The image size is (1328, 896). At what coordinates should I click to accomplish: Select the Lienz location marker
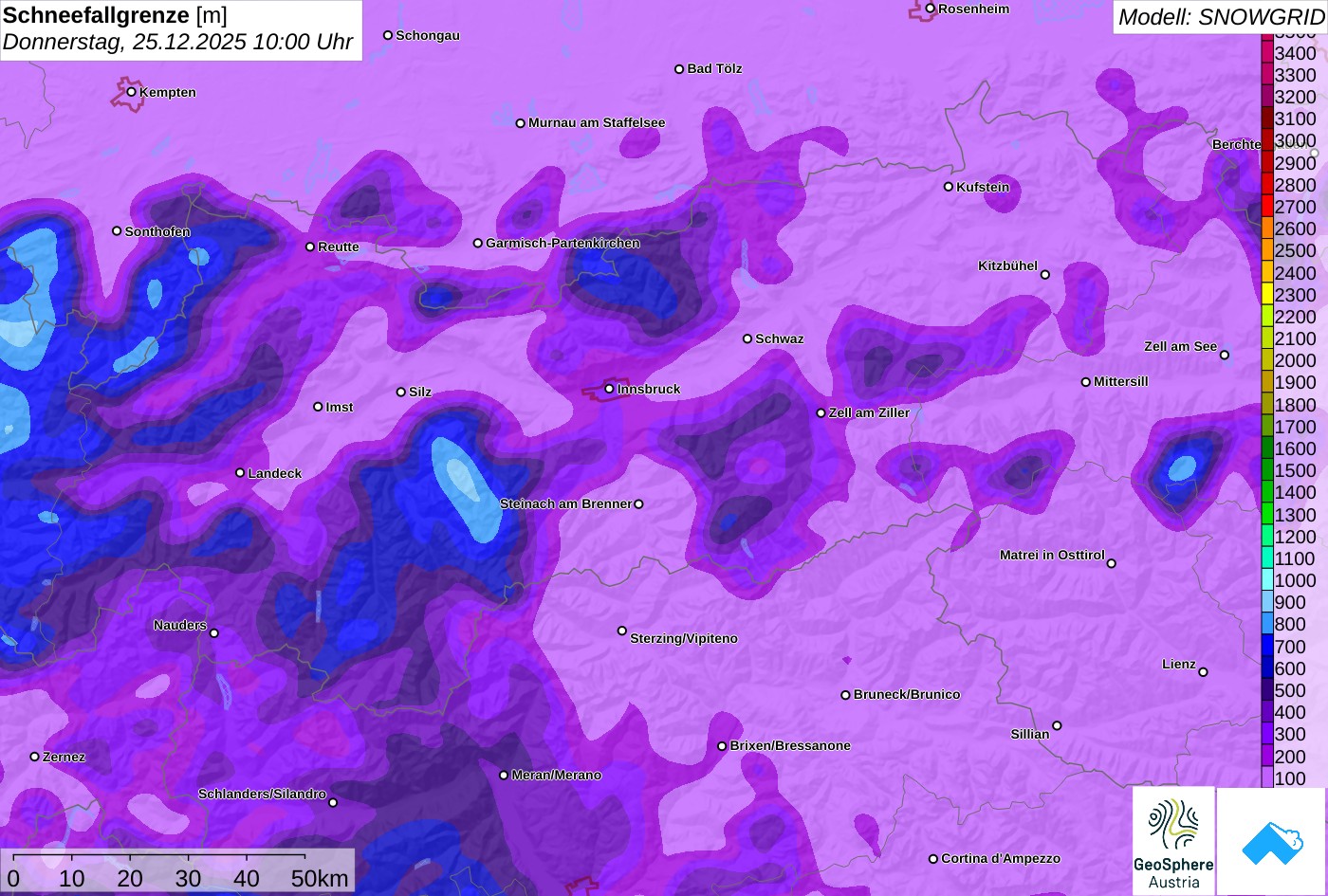tap(1203, 671)
